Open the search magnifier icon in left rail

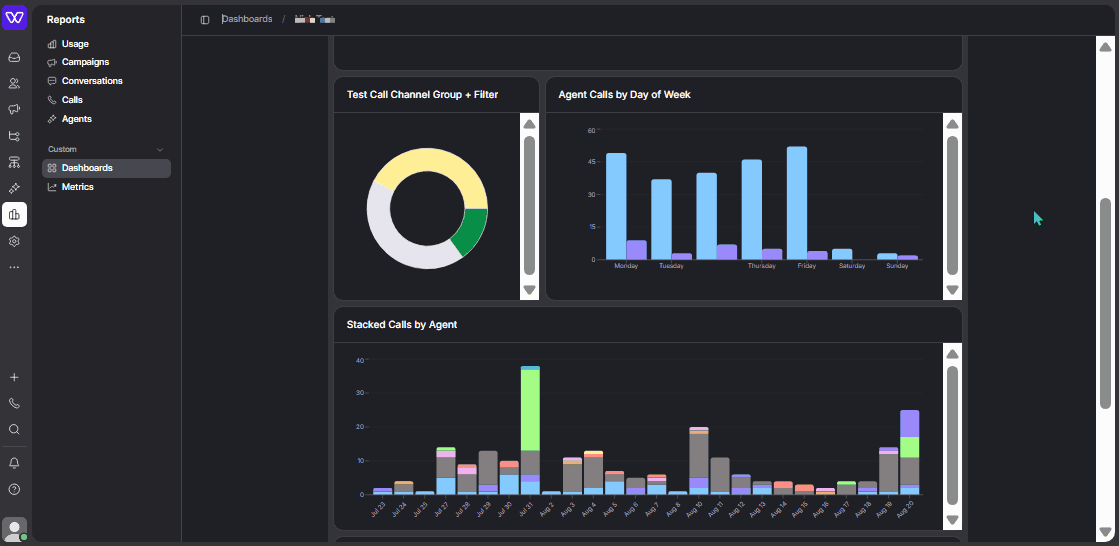[14, 430]
